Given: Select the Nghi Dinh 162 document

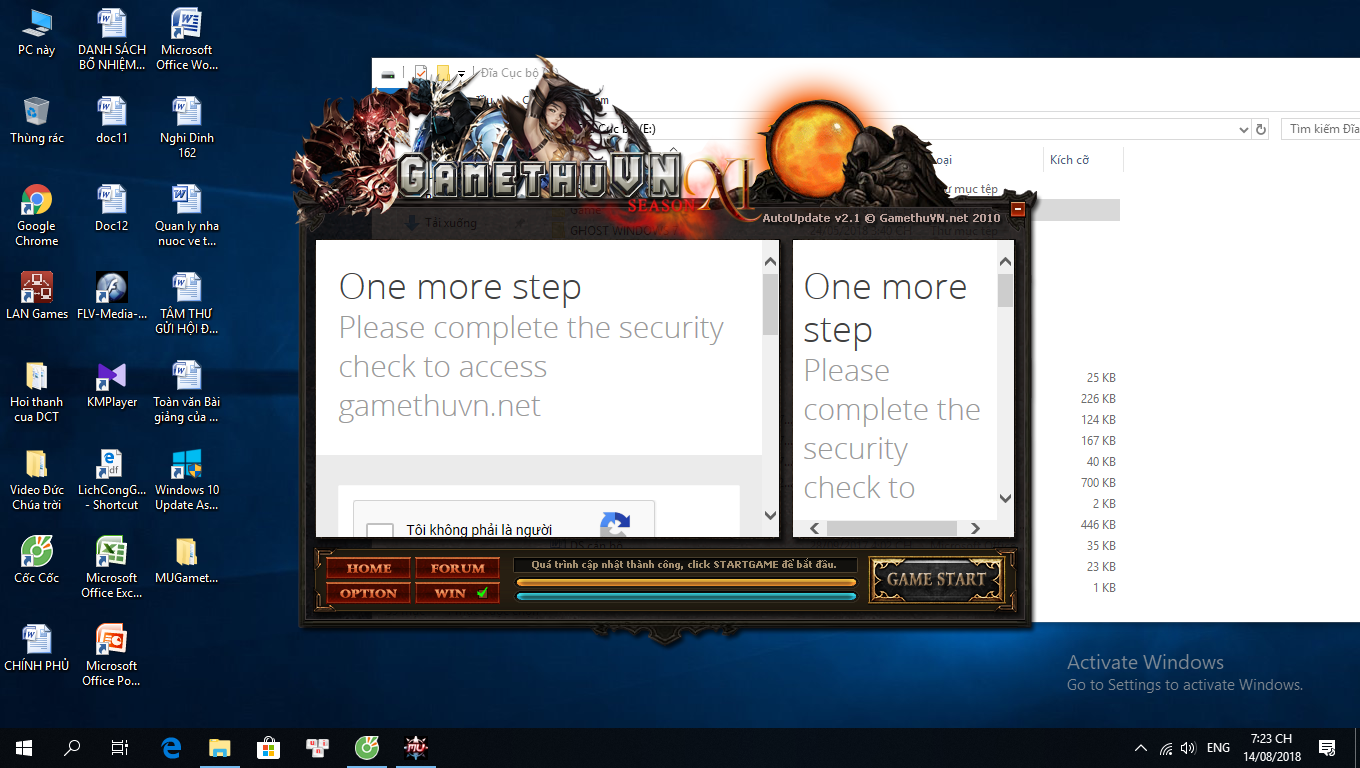Looking at the screenshot, I should click(x=186, y=127).
